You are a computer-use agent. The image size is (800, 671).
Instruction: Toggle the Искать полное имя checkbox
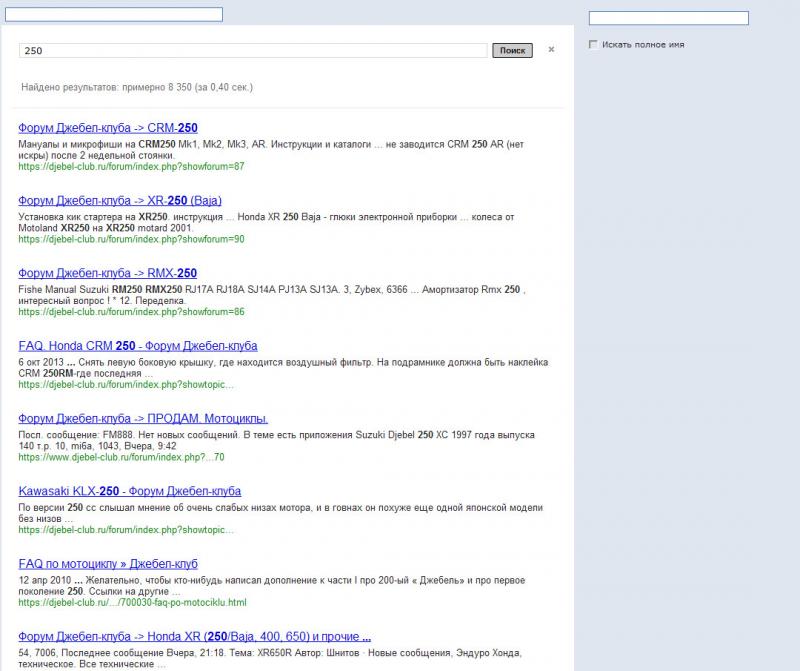(593, 44)
